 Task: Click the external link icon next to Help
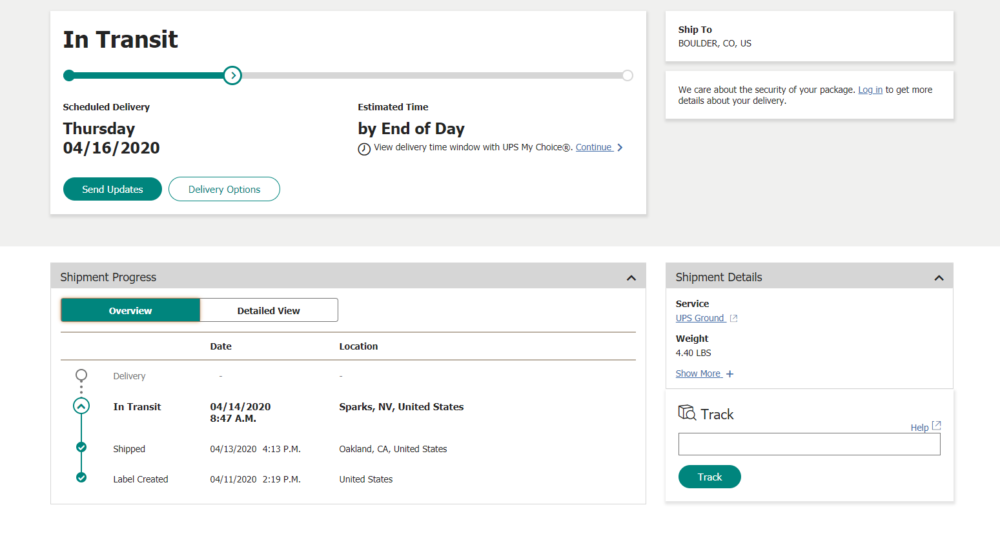936,426
